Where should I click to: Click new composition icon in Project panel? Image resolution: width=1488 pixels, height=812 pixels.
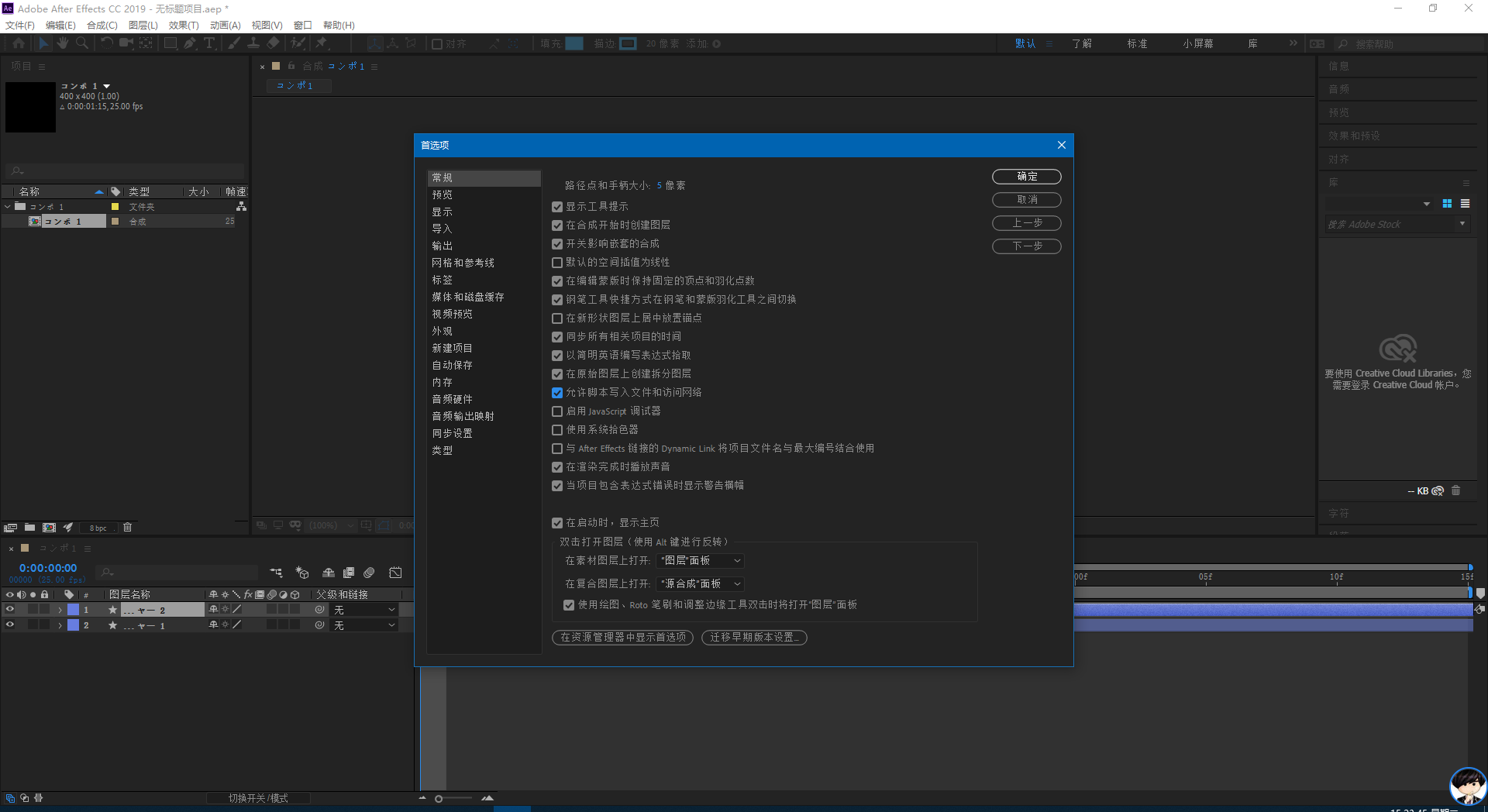(49, 528)
